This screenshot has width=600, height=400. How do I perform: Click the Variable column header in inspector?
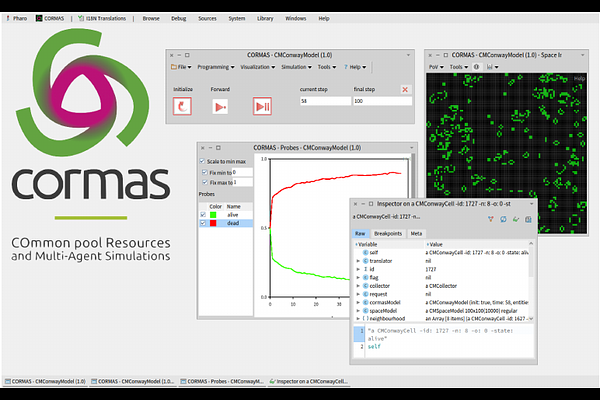coord(388,244)
